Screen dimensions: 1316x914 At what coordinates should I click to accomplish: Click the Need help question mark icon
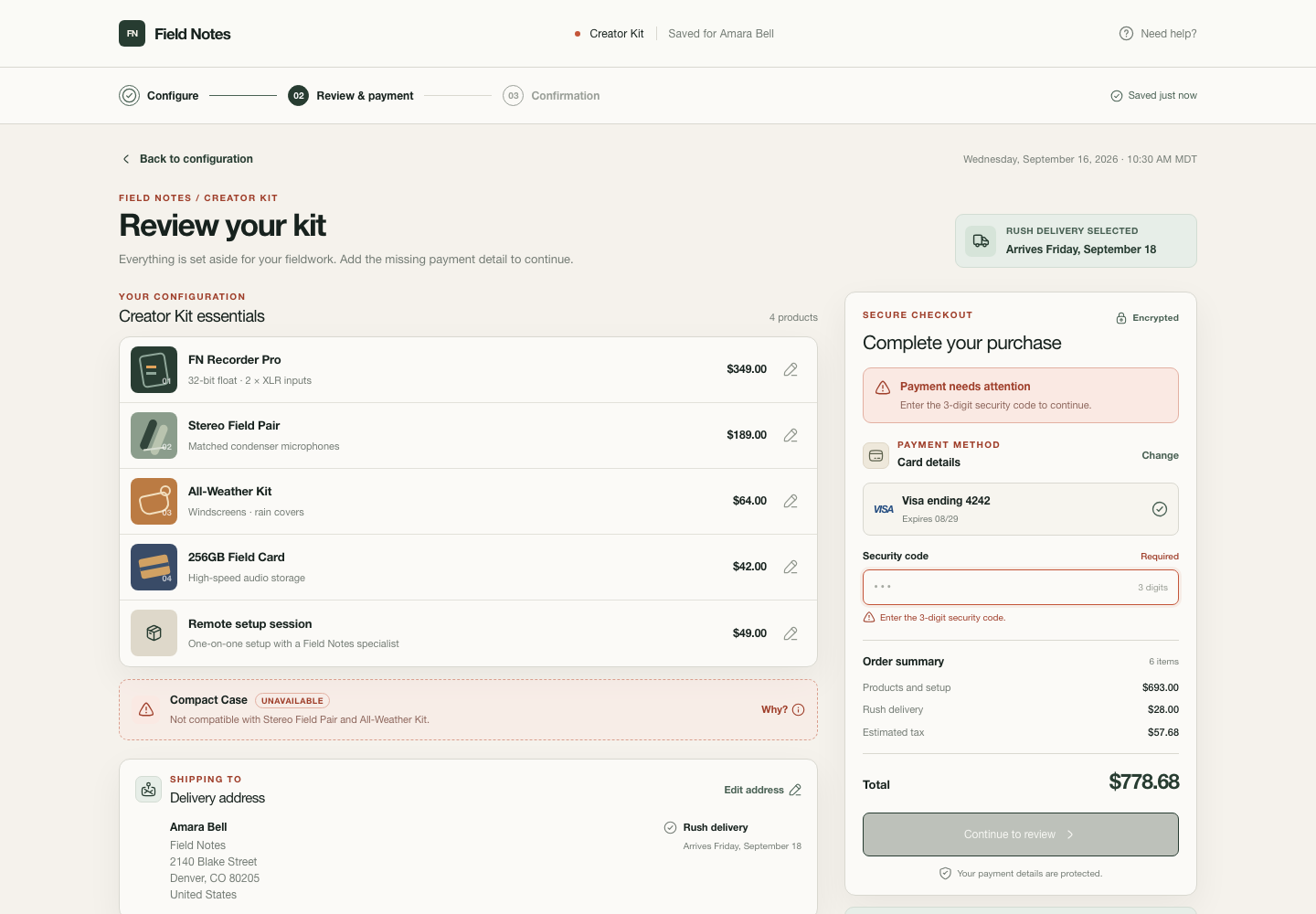click(1126, 34)
